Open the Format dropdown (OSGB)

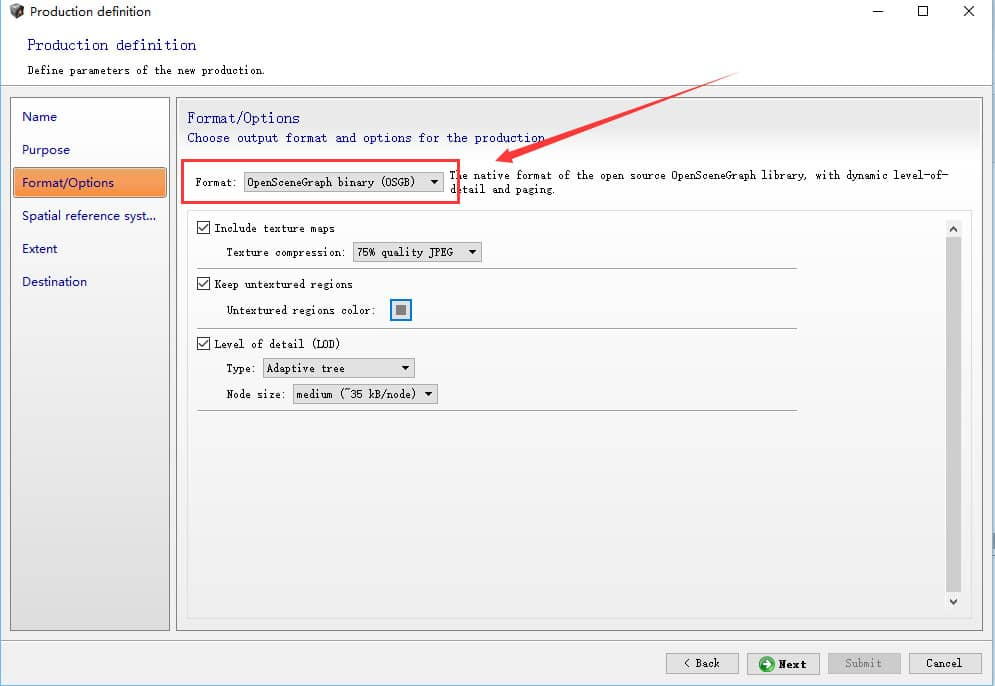(x=343, y=182)
